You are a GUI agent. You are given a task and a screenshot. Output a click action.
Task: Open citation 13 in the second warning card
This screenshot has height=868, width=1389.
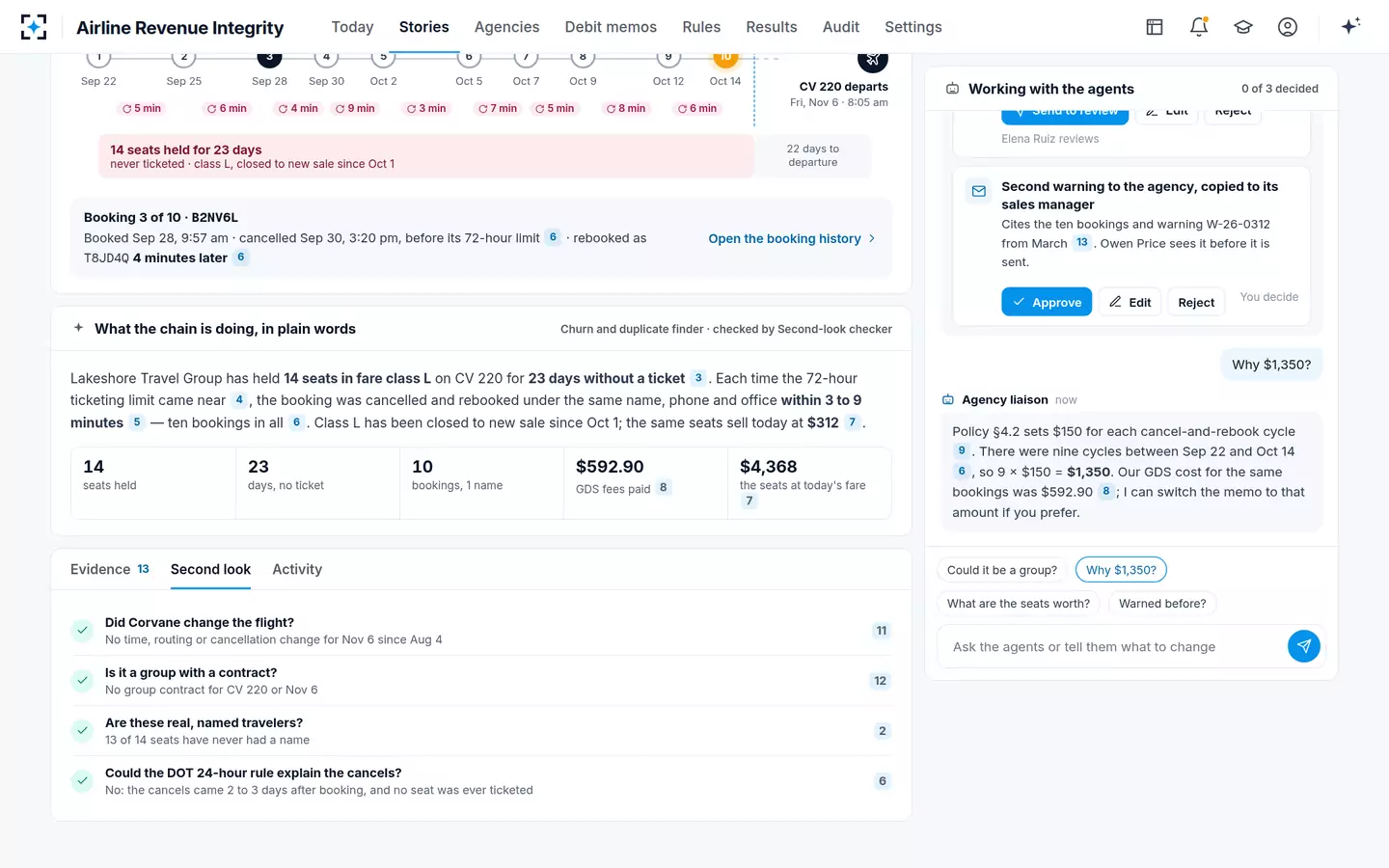click(x=1082, y=243)
